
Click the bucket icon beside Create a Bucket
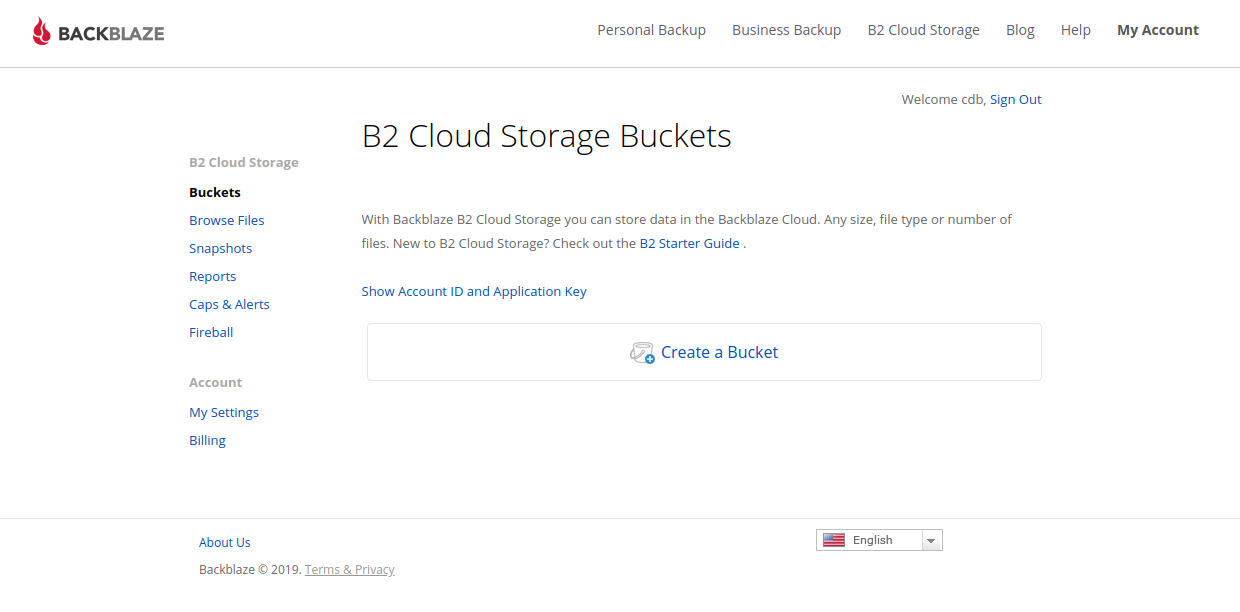[642, 352]
